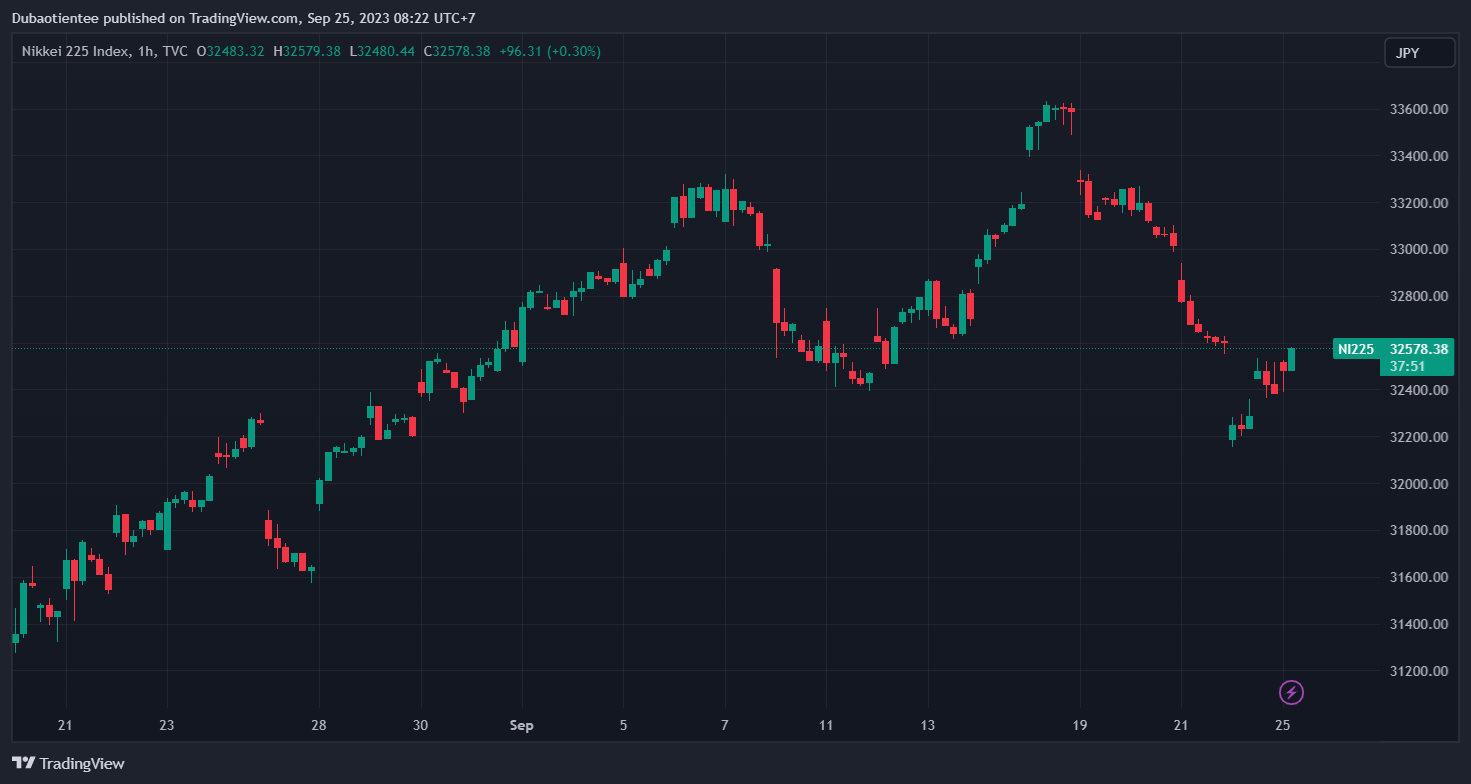The width and height of the screenshot is (1471, 784).
Task: Click the +96.31 (+0.30%) change value
Action: [550, 51]
